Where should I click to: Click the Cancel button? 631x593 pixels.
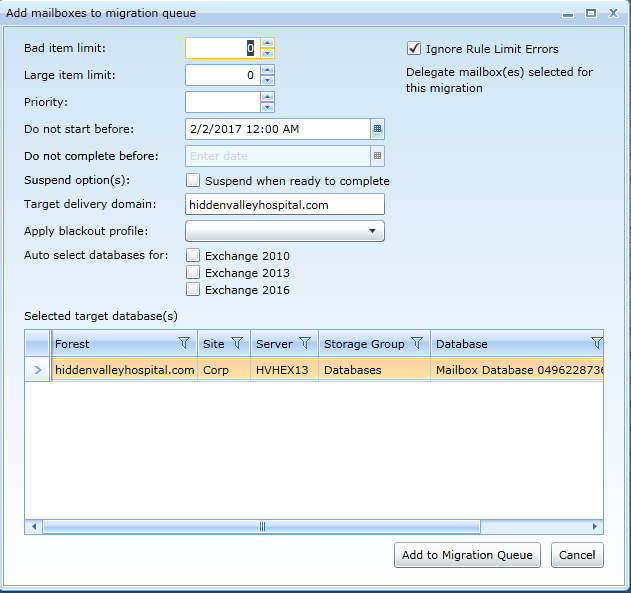[577, 555]
